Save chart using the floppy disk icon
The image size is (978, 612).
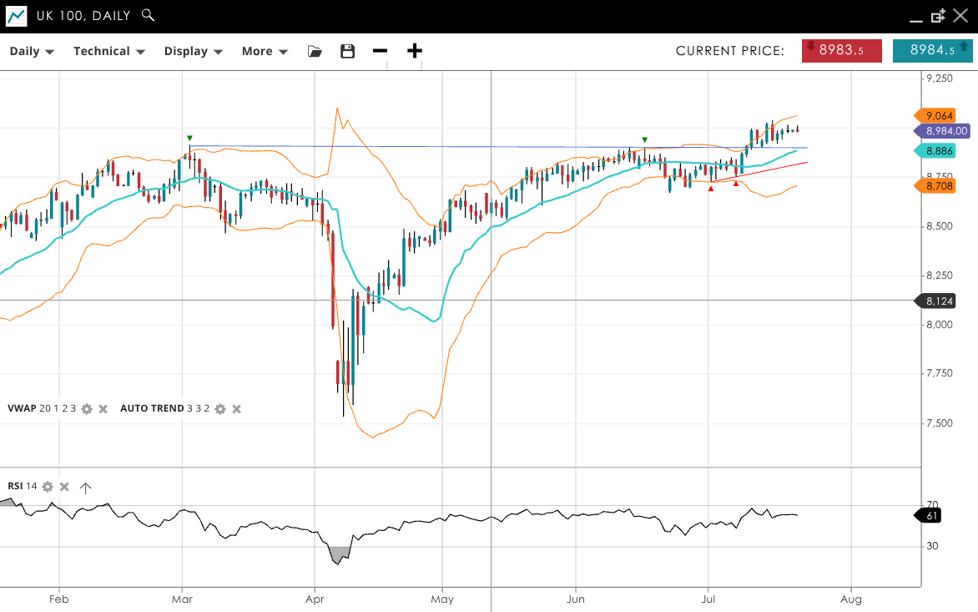(x=347, y=51)
